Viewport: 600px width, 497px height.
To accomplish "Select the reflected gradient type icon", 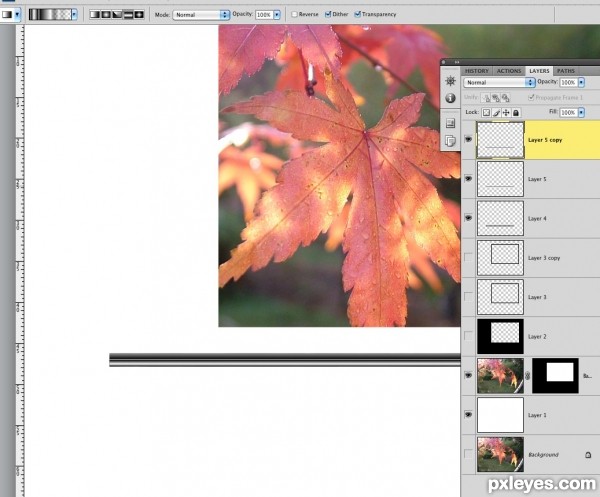I will point(128,15).
